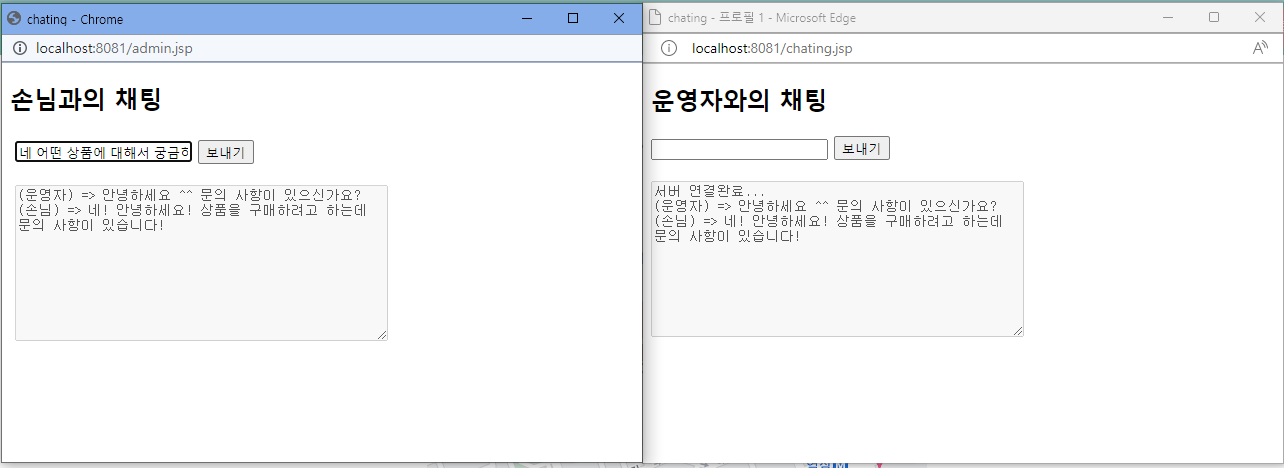Close the Microsoft Edge window

[1260, 17]
